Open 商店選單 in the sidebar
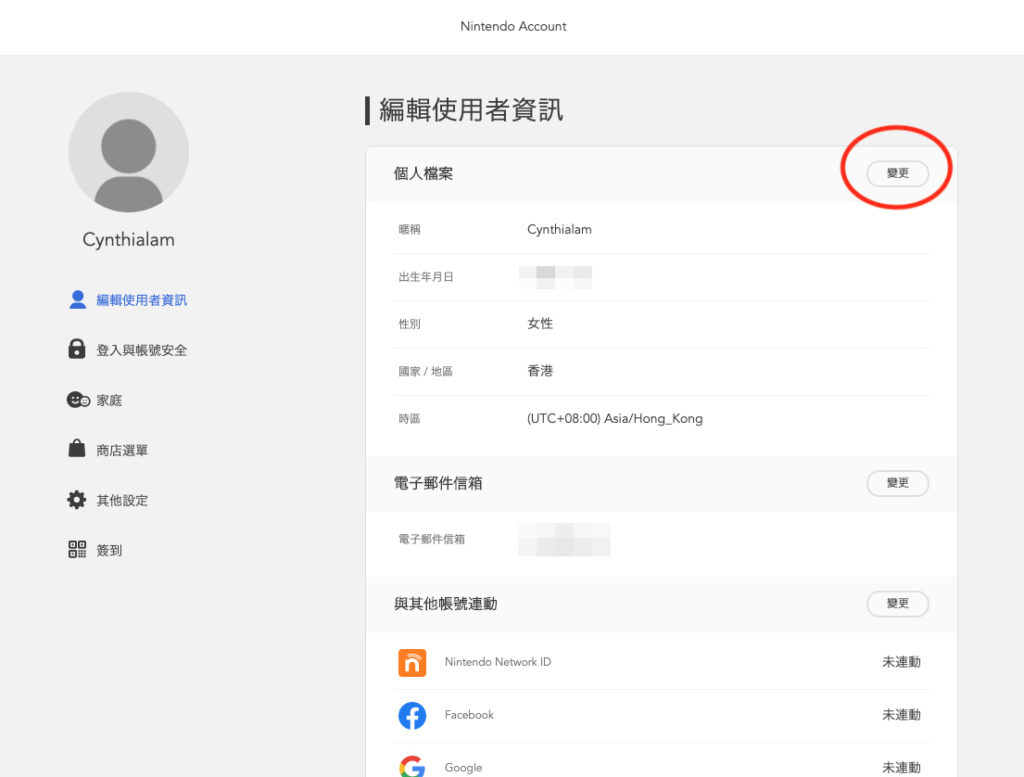Viewport: 1024px width, 777px height. coord(122,451)
